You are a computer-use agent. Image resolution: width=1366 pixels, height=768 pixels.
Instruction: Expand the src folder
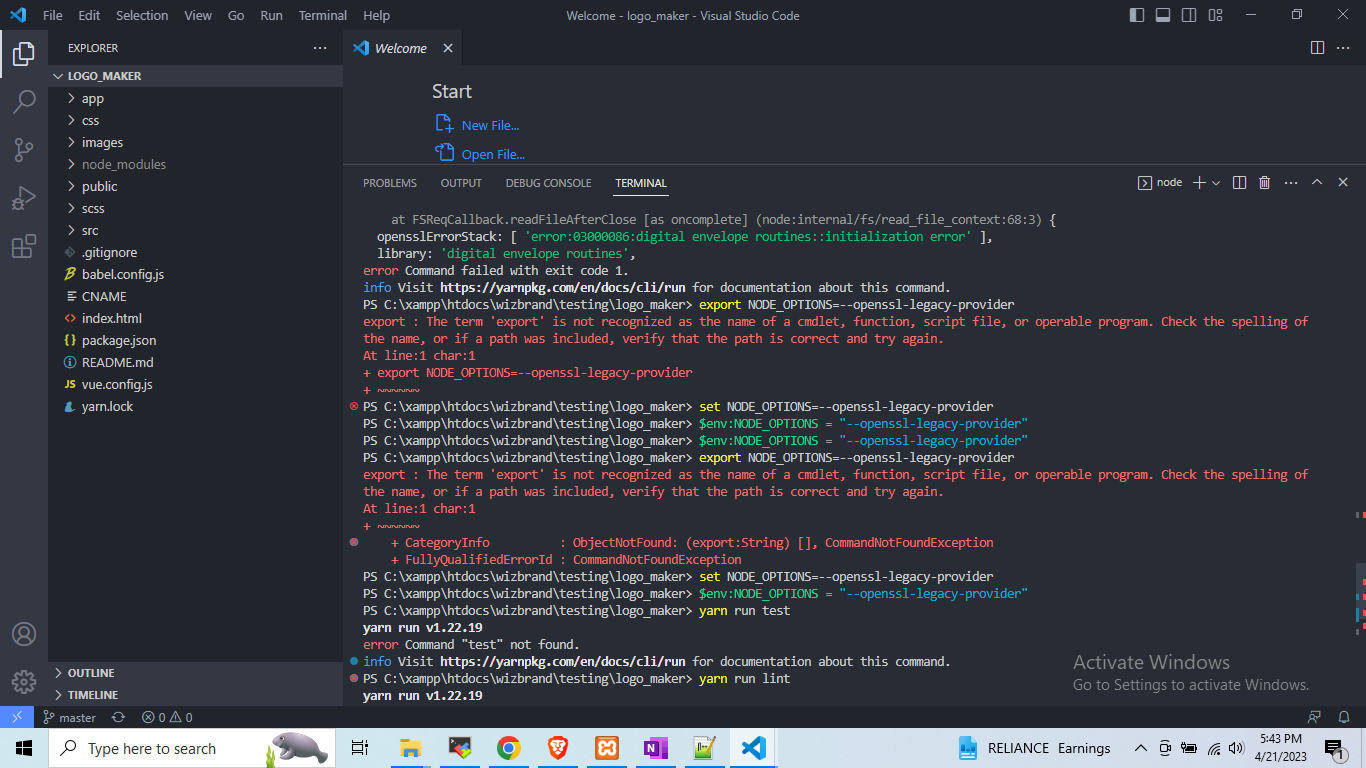[x=90, y=230]
